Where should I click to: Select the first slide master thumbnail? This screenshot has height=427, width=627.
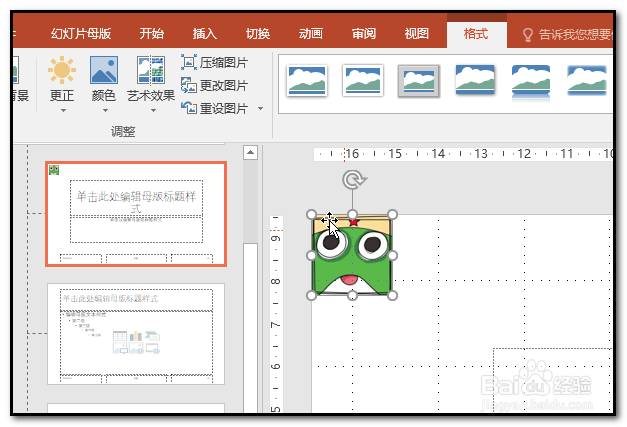pos(136,214)
